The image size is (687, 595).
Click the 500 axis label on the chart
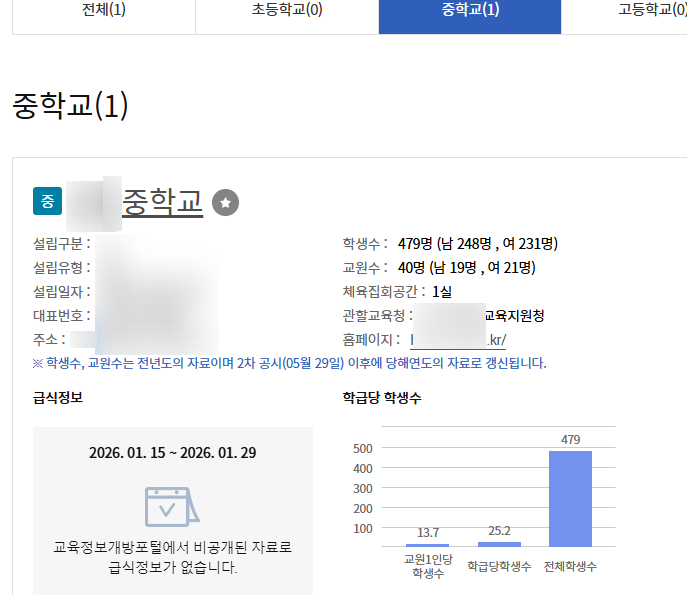click(363, 449)
